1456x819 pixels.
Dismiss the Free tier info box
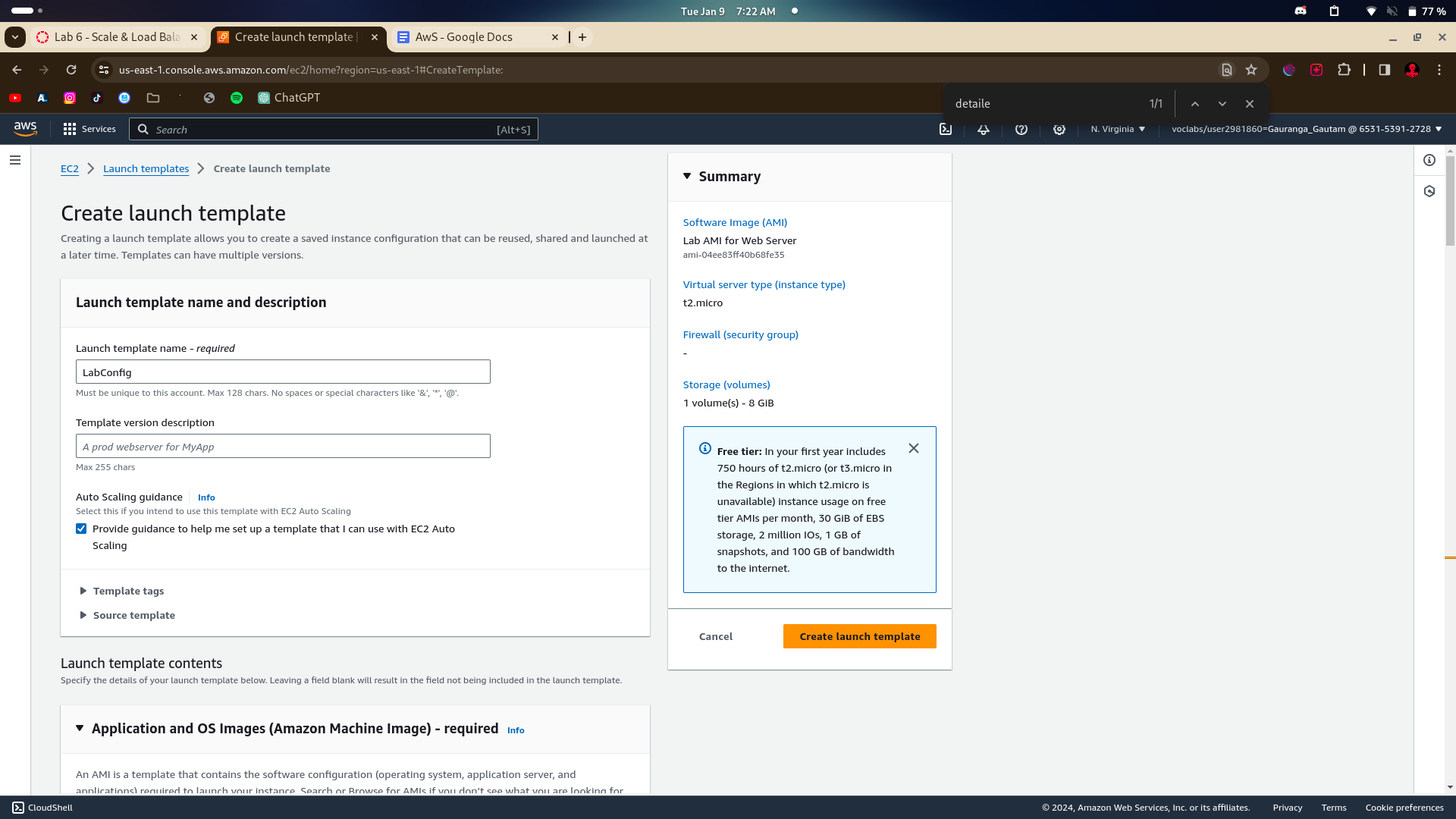click(x=914, y=448)
